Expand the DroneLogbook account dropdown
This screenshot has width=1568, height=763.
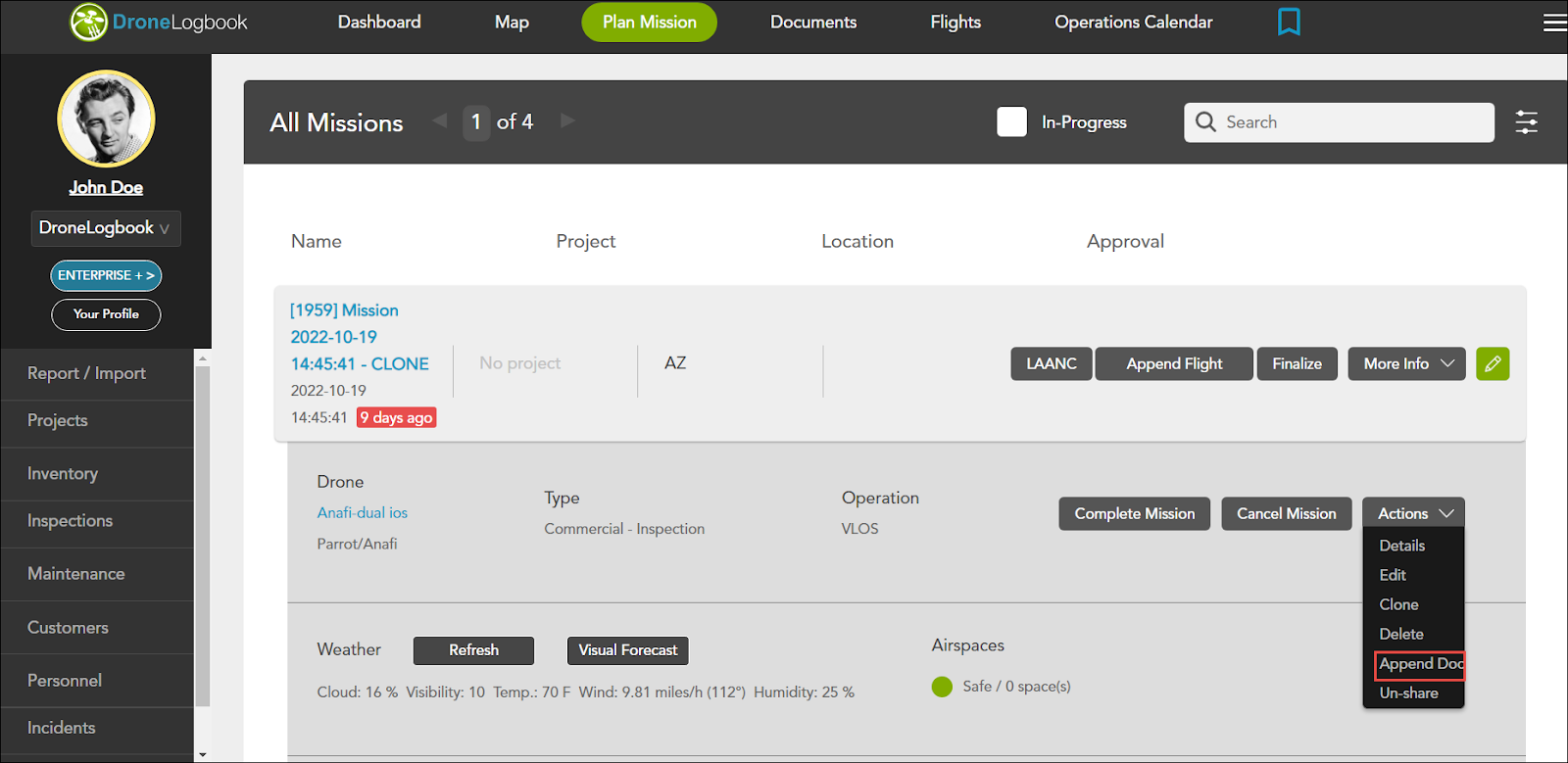click(106, 228)
